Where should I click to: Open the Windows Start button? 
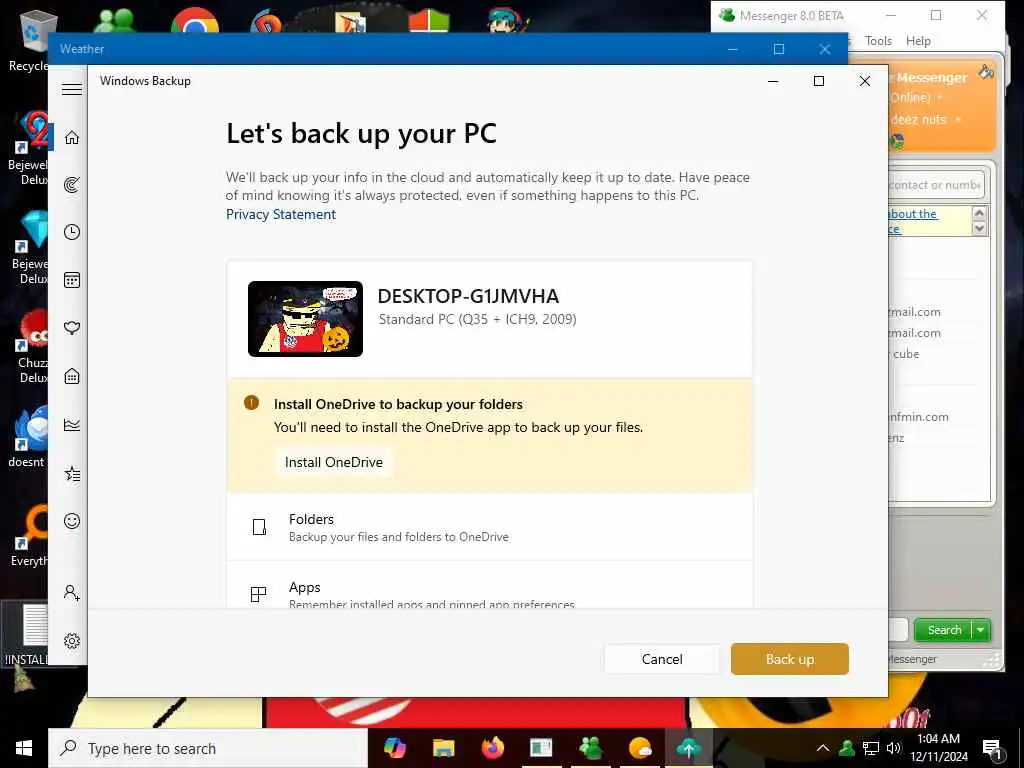(24, 748)
